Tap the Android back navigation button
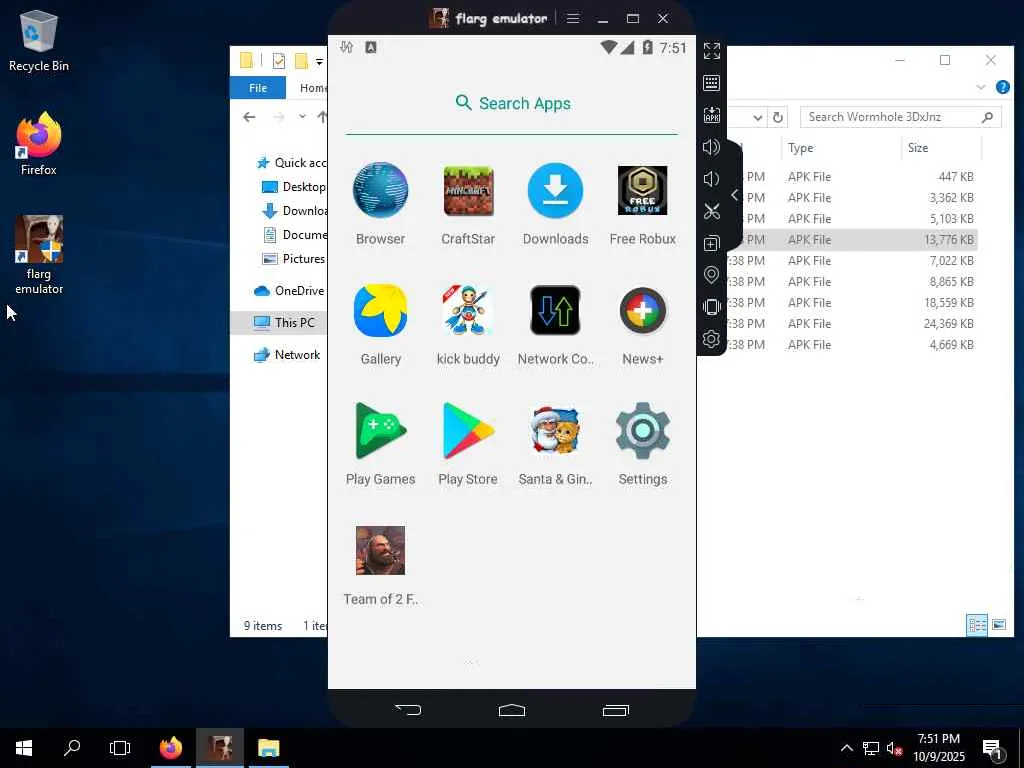The image size is (1024, 768). point(408,710)
